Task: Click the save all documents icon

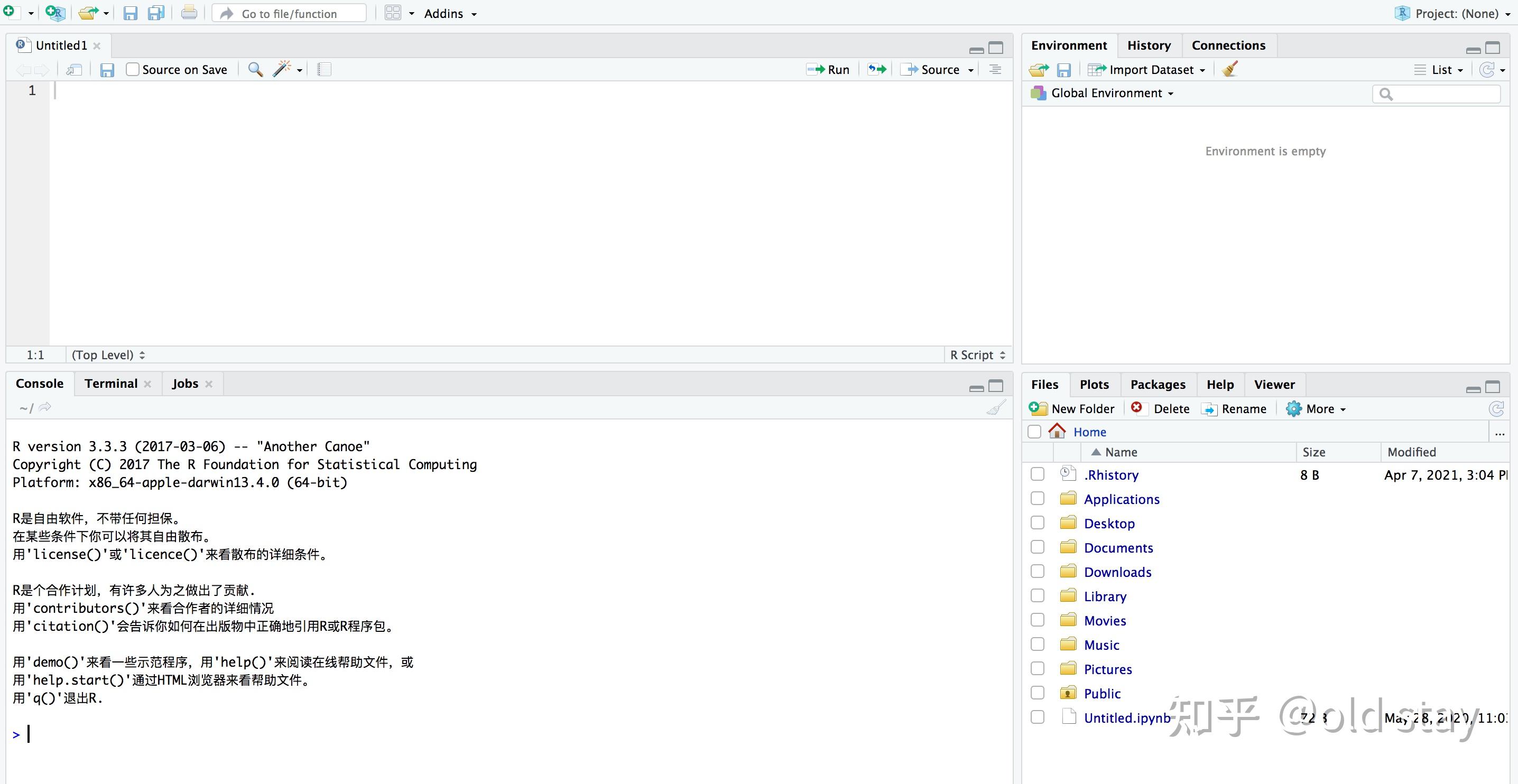Action: coord(156,13)
